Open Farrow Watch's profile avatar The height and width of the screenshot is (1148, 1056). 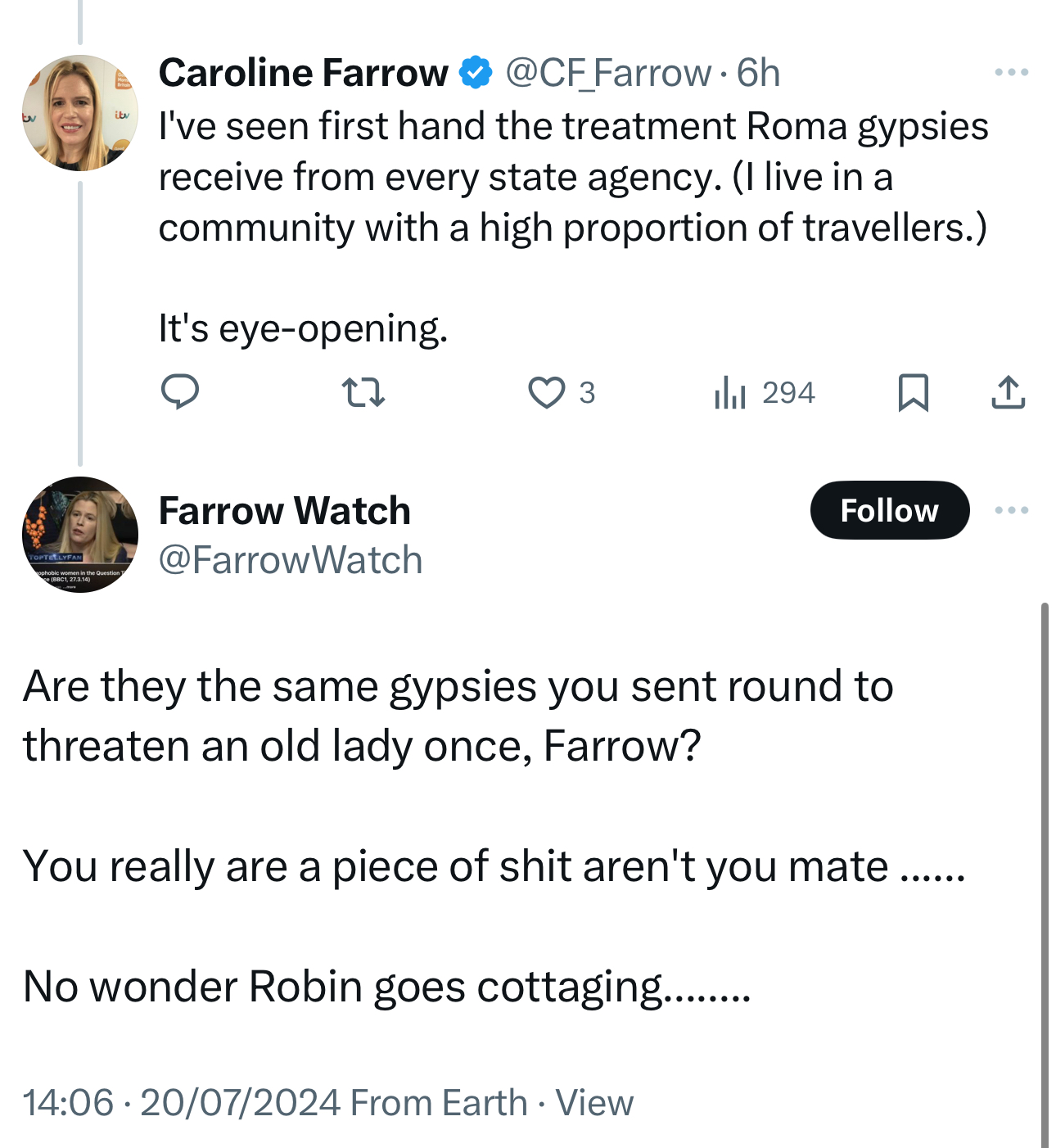tap(80, 535)
